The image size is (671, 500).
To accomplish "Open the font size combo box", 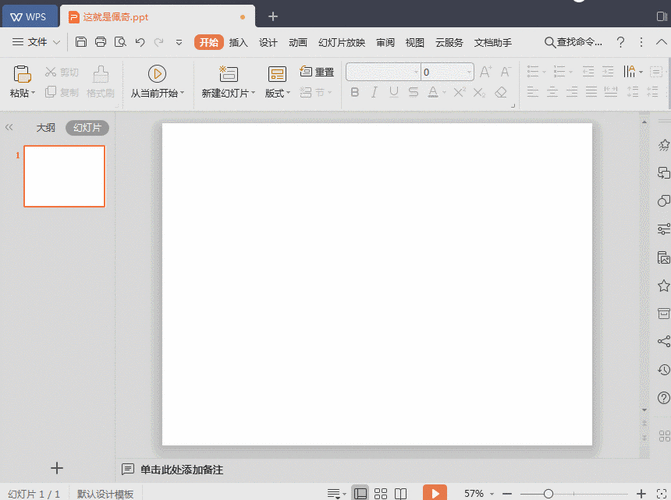I will [447, 72].
